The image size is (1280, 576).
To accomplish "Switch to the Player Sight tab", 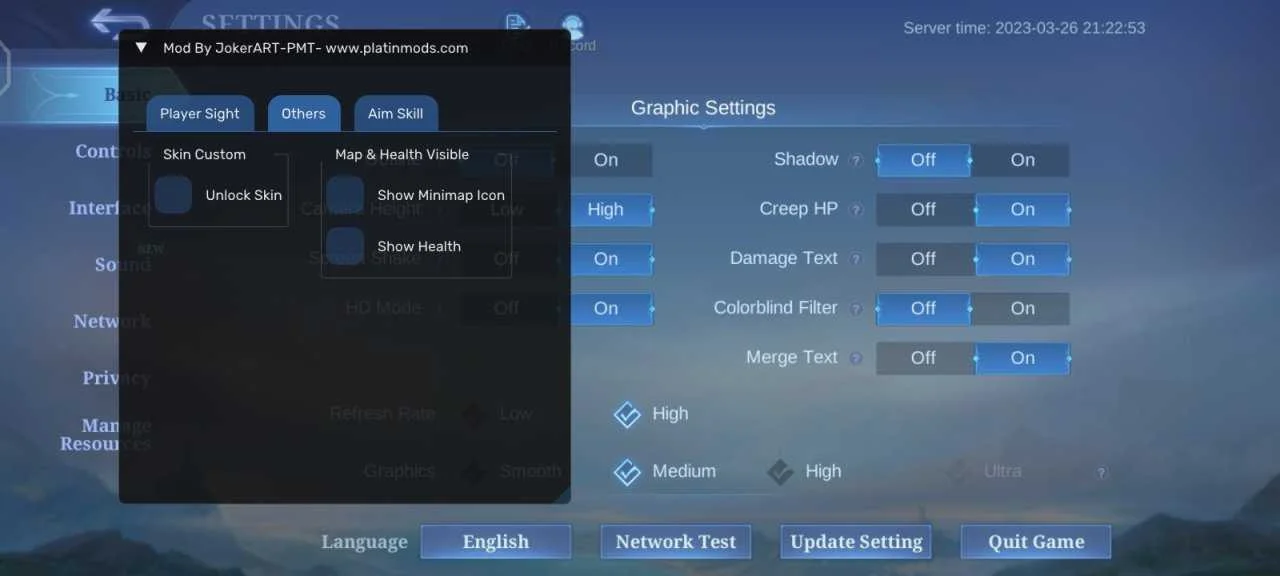I will pyautogui.click(x=200, y=114).
